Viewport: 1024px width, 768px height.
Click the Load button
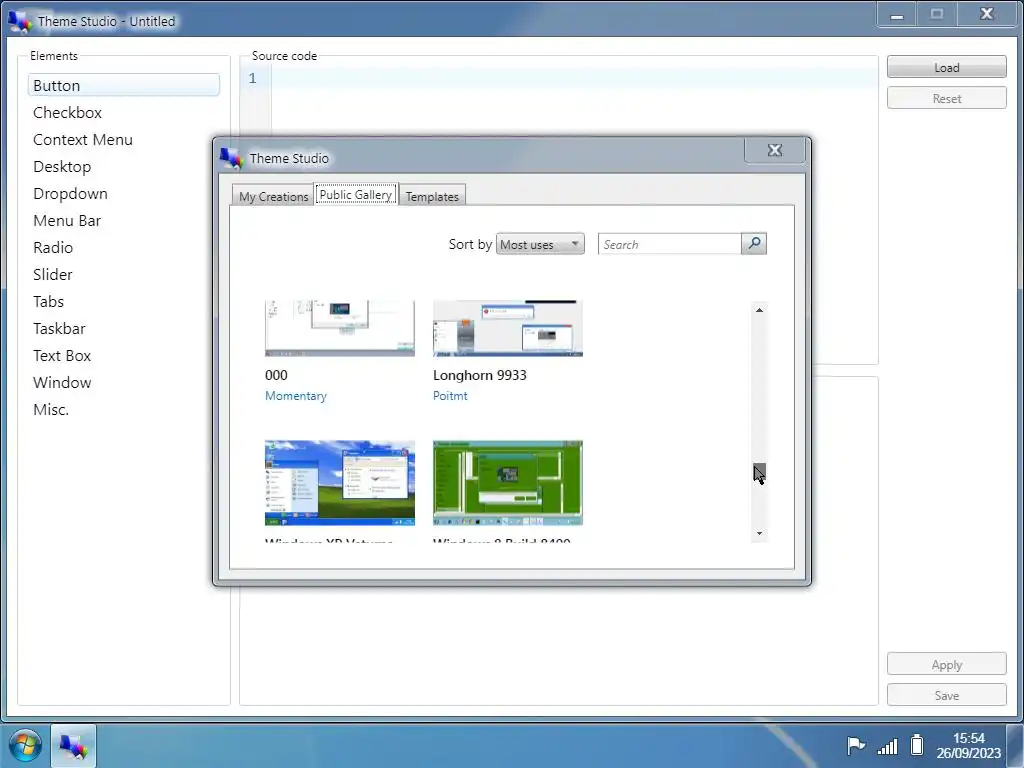coord(946,67)
